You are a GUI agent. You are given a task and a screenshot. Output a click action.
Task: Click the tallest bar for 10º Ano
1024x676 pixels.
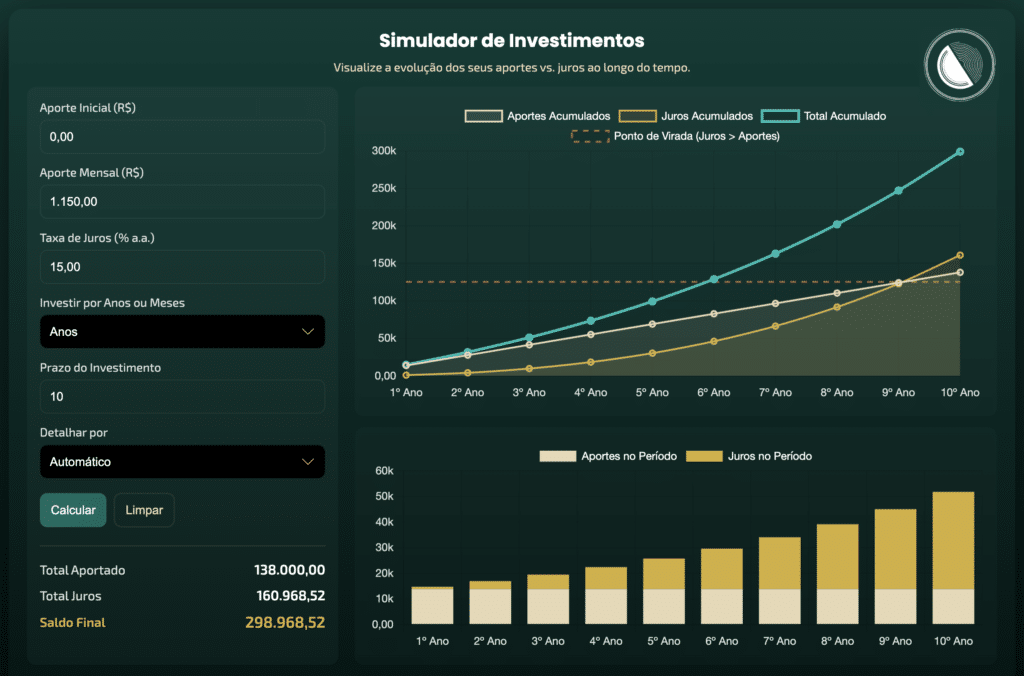[953, 557]
